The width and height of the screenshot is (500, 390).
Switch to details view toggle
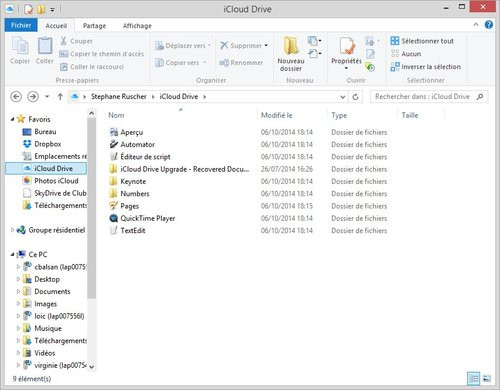tap(474, 378)
